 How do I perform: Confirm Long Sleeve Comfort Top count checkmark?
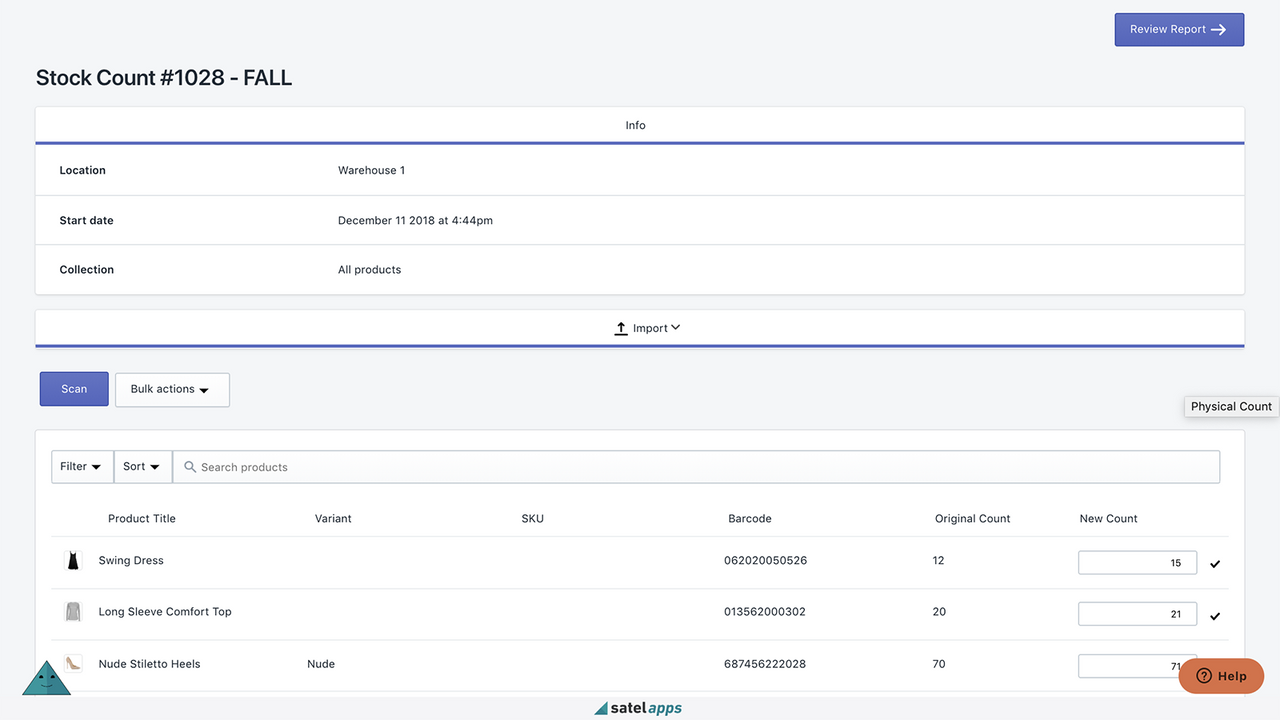tap(1215, 616)
